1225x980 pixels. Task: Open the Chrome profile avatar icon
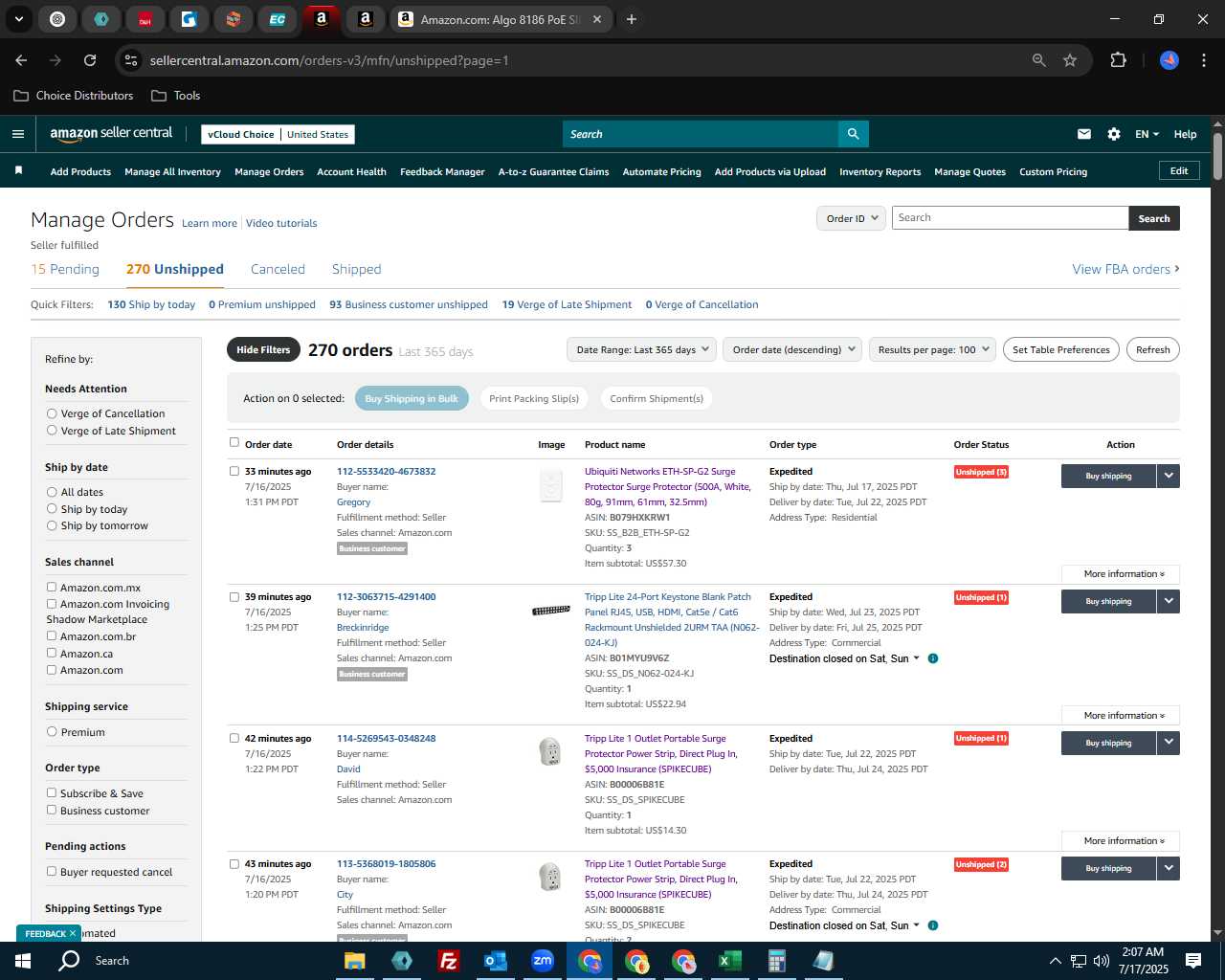point(1169,60)
